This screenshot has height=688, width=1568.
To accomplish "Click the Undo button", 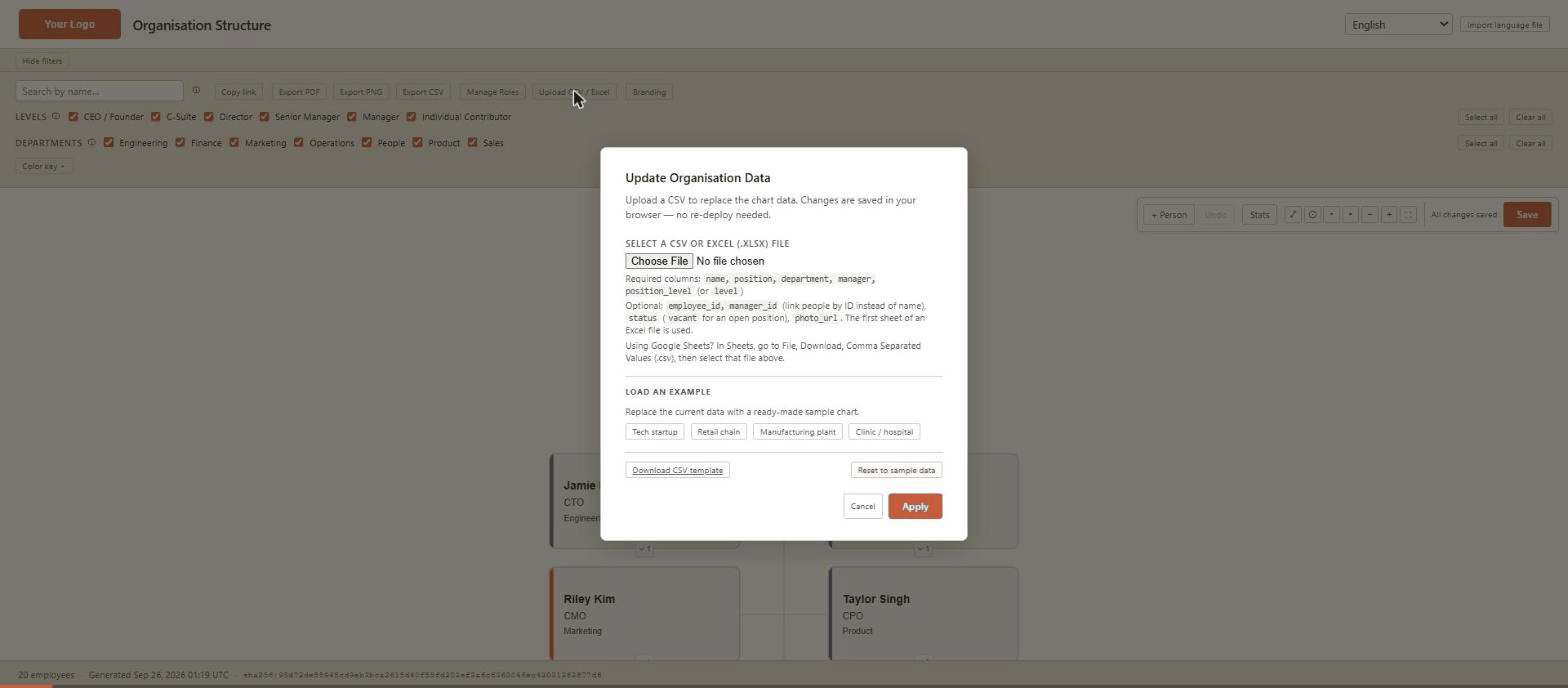I will click(x=1215, y=214).
